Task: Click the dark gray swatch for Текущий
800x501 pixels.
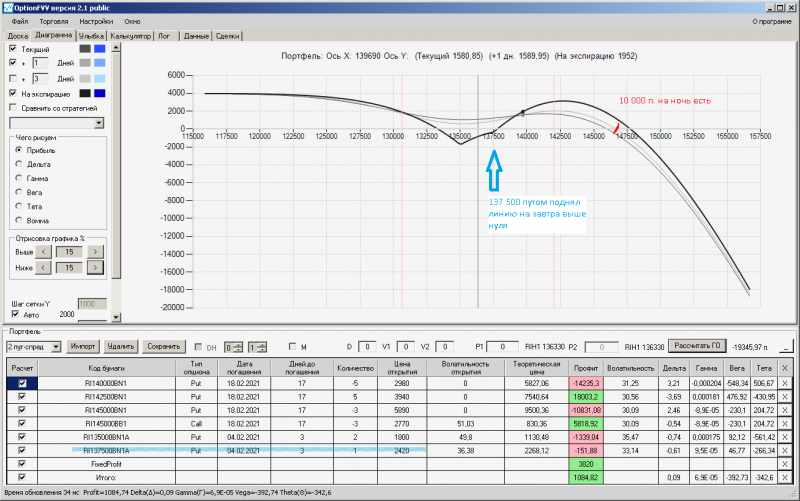Action: coord(85,48)
